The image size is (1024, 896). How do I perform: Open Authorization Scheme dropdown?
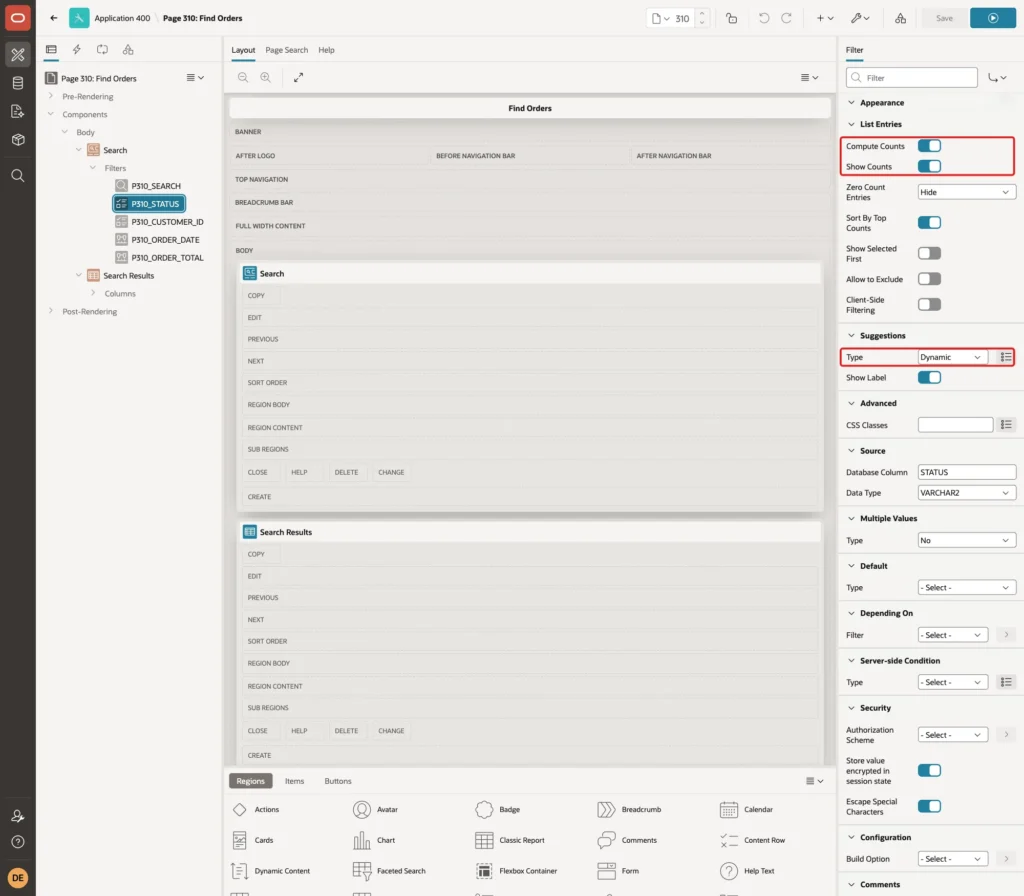pyautogui.click(x=952, y=735)
